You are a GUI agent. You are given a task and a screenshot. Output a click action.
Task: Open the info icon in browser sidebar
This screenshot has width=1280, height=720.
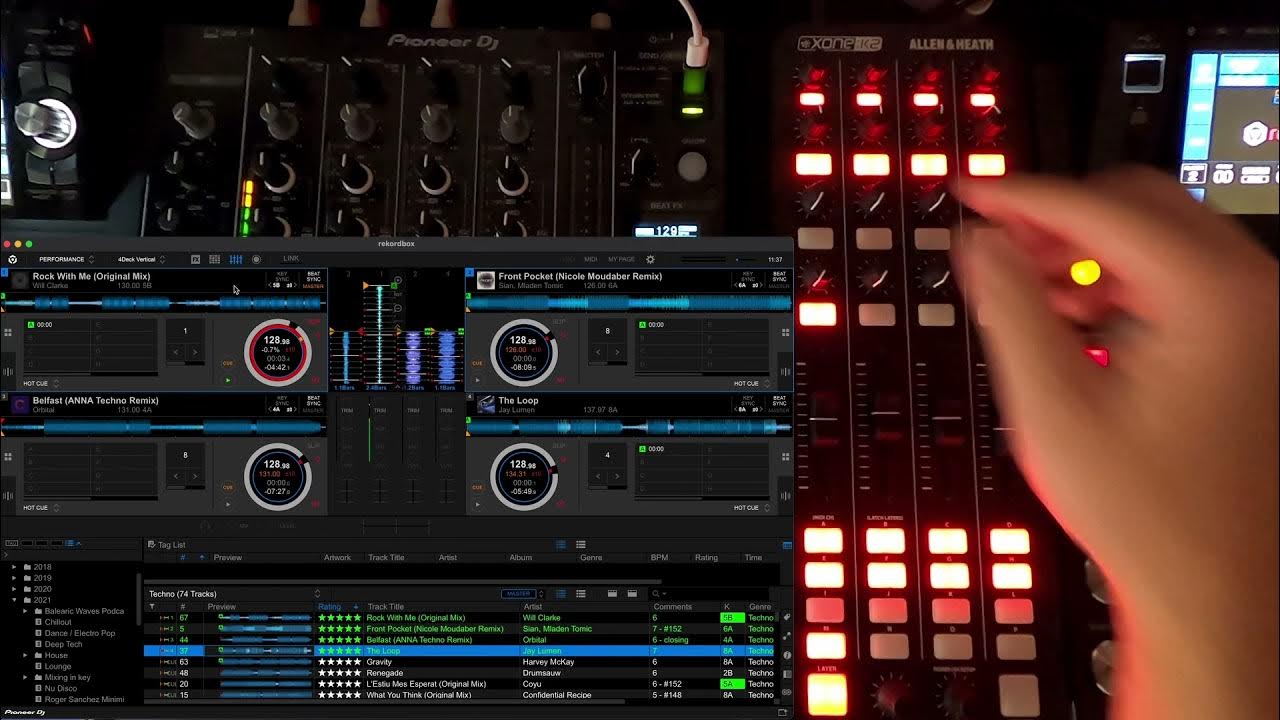pyautogui.click(x=786, y=655)
